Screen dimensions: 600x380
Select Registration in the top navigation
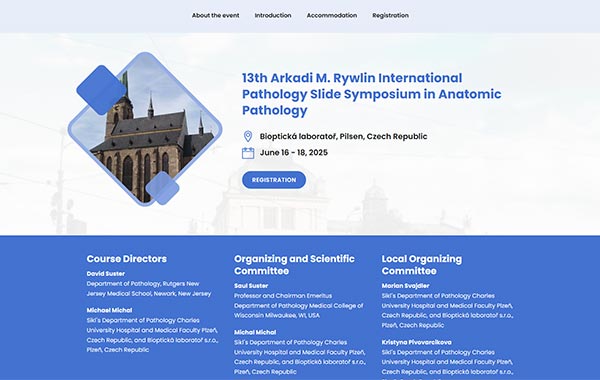390,15
